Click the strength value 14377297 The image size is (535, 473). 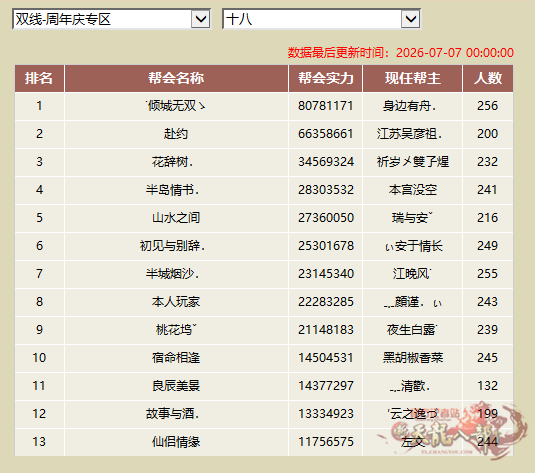pos(326,386)
